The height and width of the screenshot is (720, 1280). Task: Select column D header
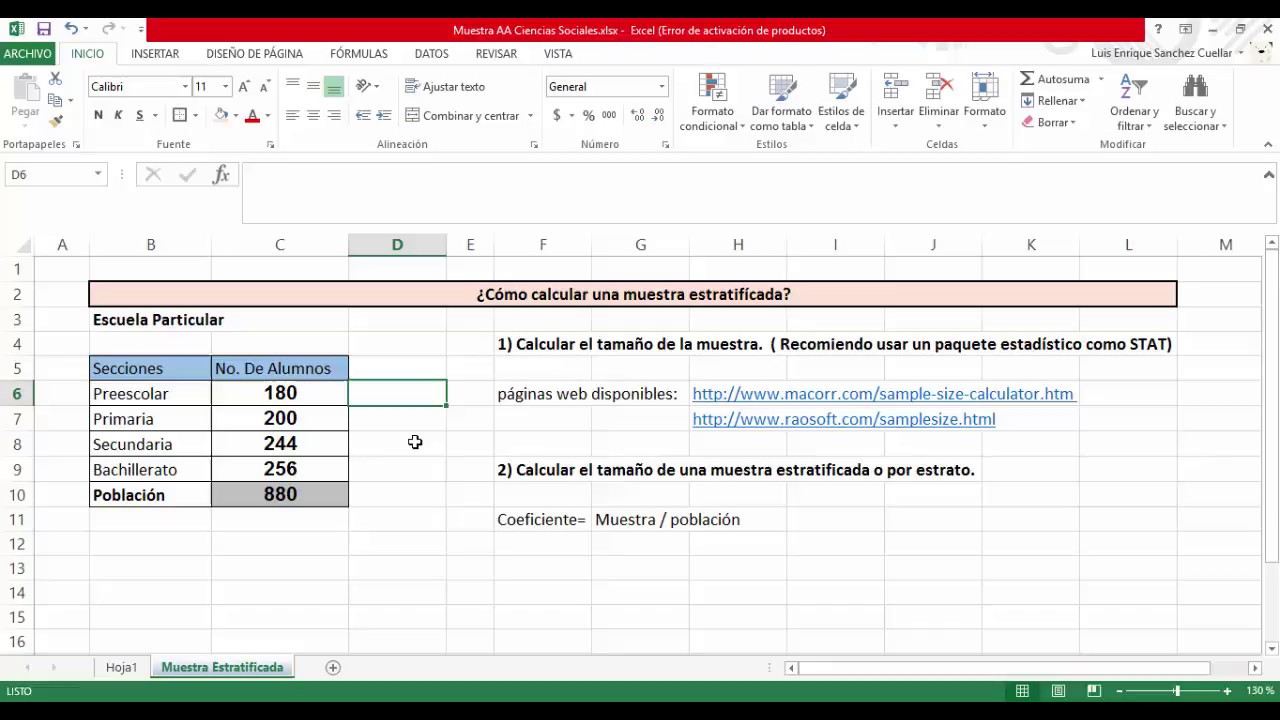397,245
